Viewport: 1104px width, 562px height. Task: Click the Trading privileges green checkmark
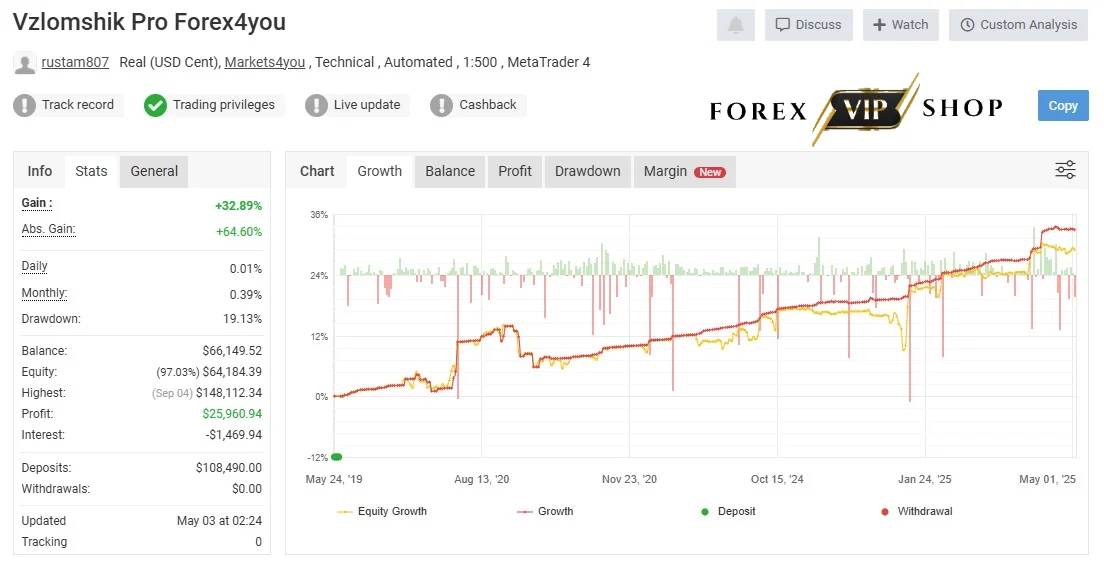(155, 105)
